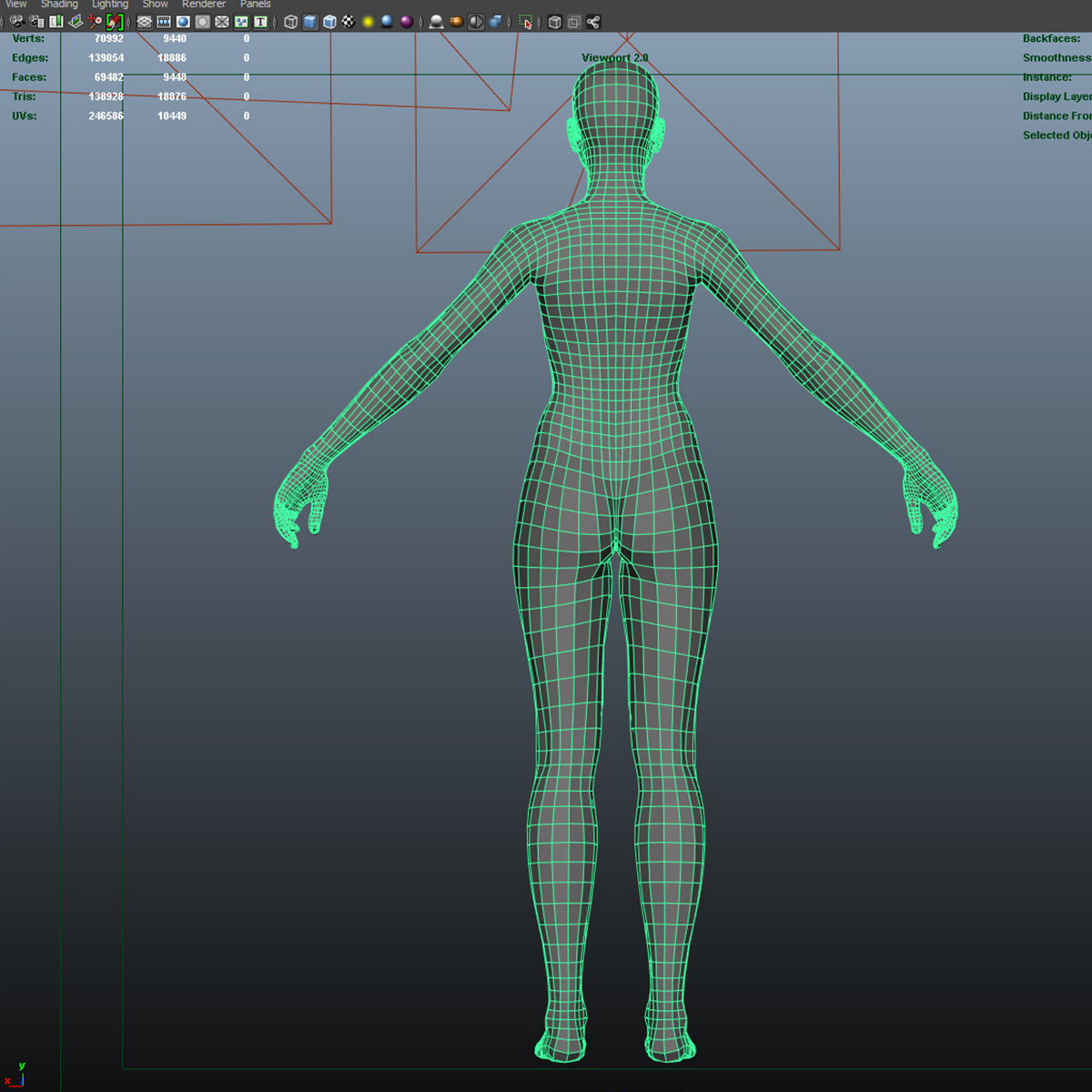Click the Select Camera icon
The image size is (1092, 1092).
point(16,22)
